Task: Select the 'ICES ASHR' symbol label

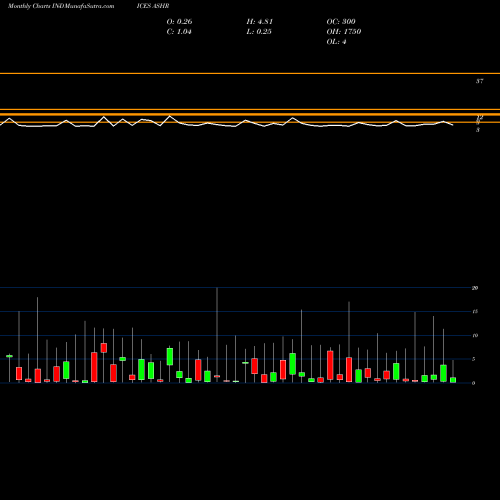Action: coord(153,6)
